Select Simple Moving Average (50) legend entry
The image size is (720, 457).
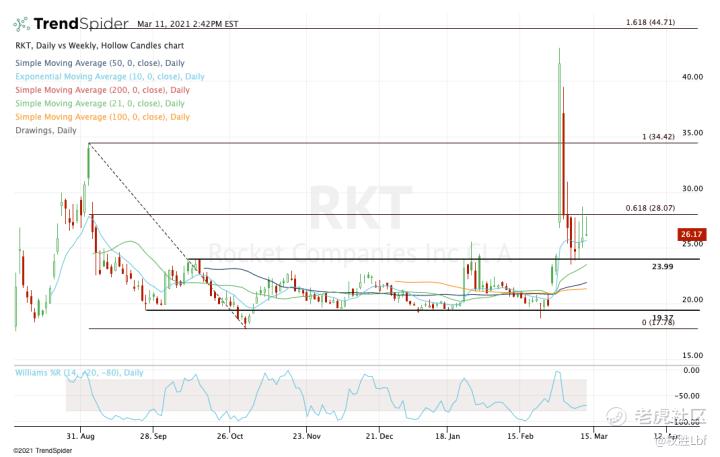100,63
